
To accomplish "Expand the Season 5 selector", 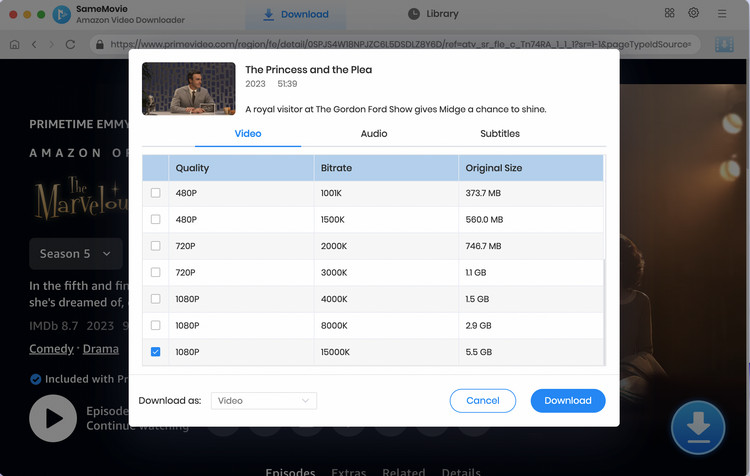I will pyautogui.click(x=76, y=254).
